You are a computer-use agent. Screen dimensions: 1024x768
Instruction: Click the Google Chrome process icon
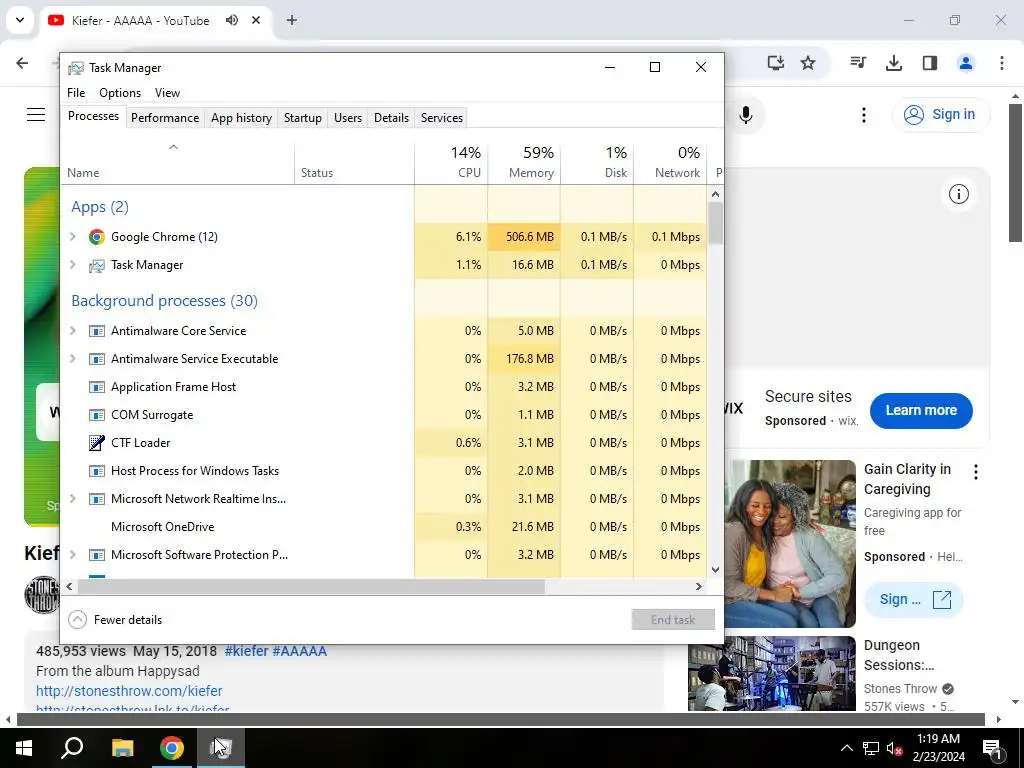click(x=97, y=237)
